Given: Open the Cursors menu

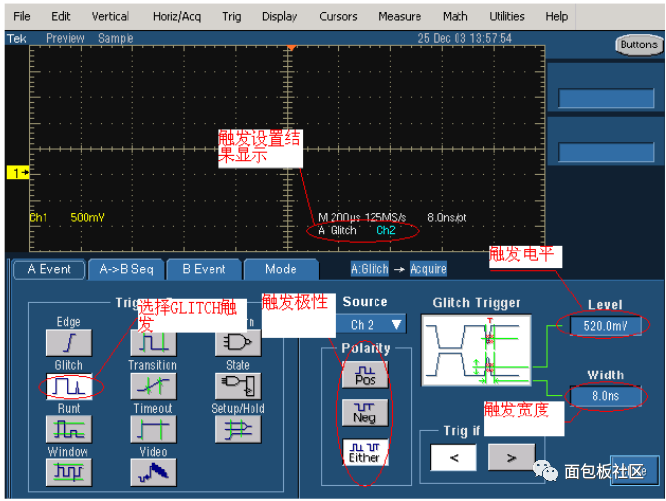Looking at the screenshot, I should pos(338,17).
